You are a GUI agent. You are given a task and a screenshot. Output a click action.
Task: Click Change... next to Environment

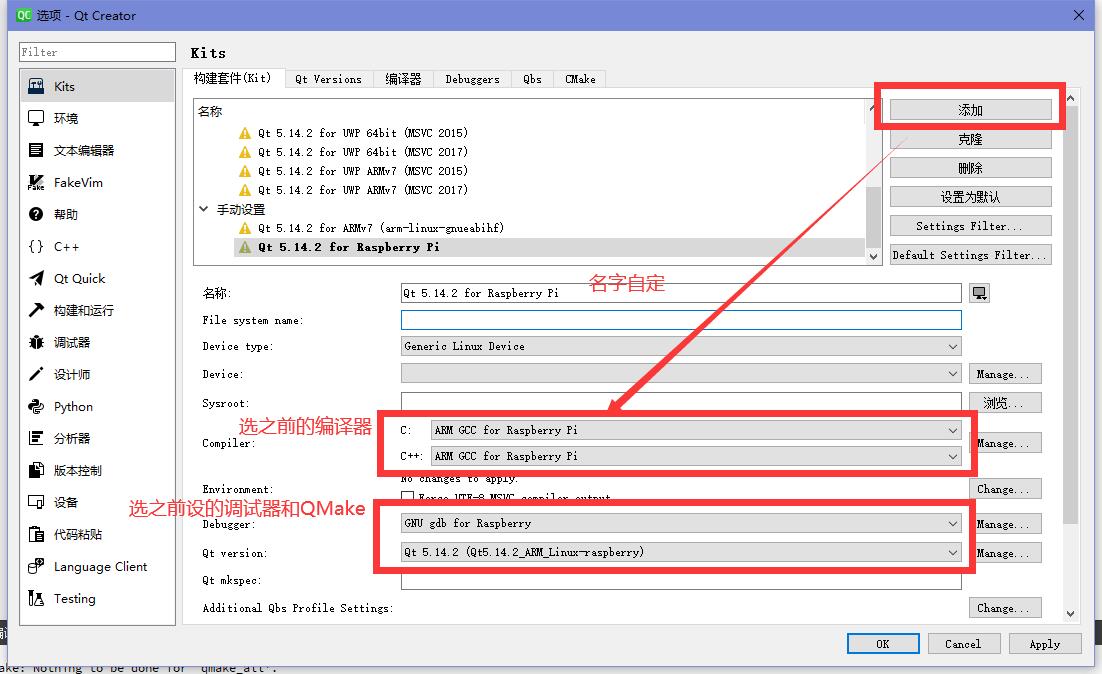coord(1005,488)
